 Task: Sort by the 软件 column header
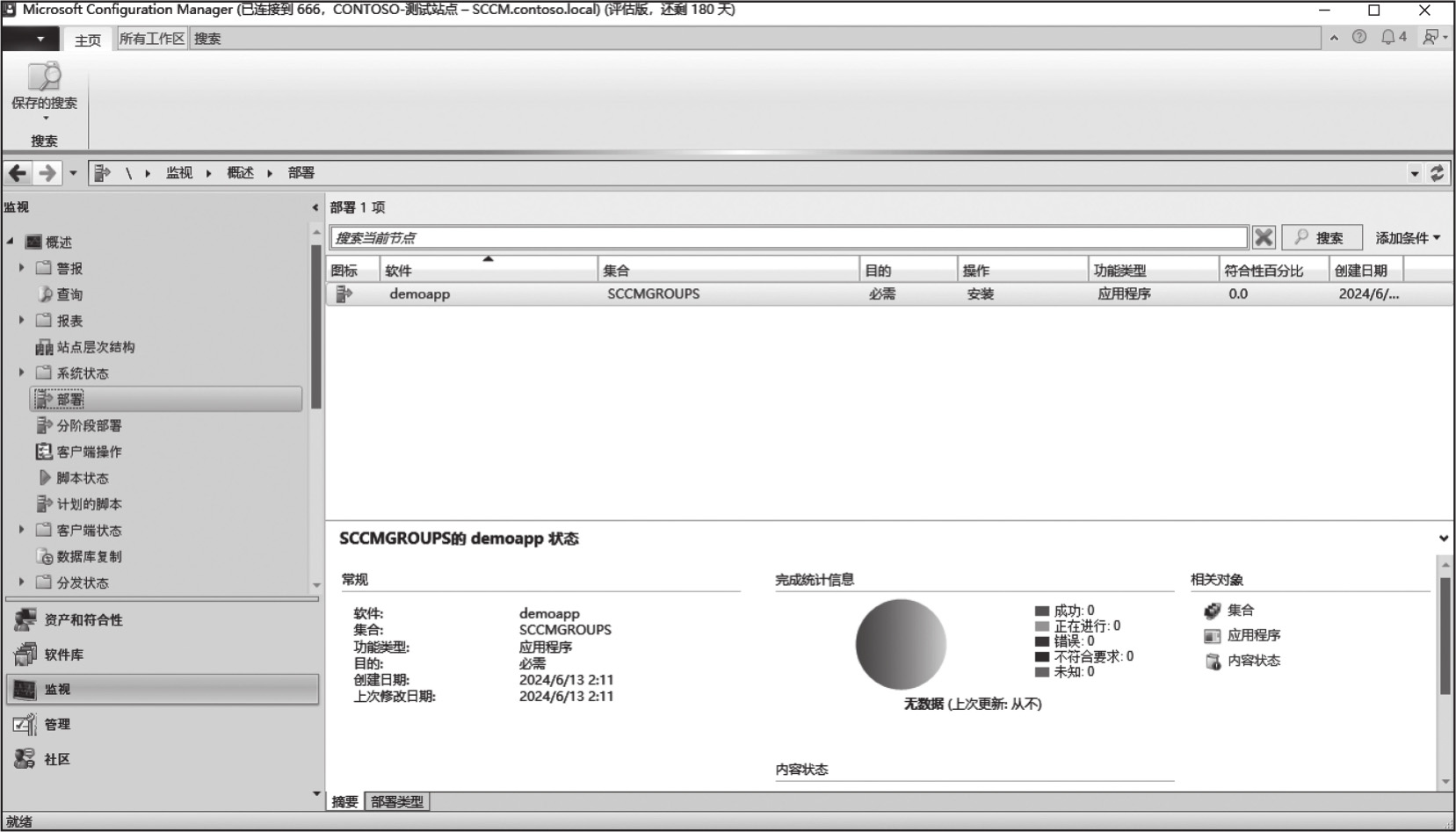pyautogui.click(x=489, y=270)
